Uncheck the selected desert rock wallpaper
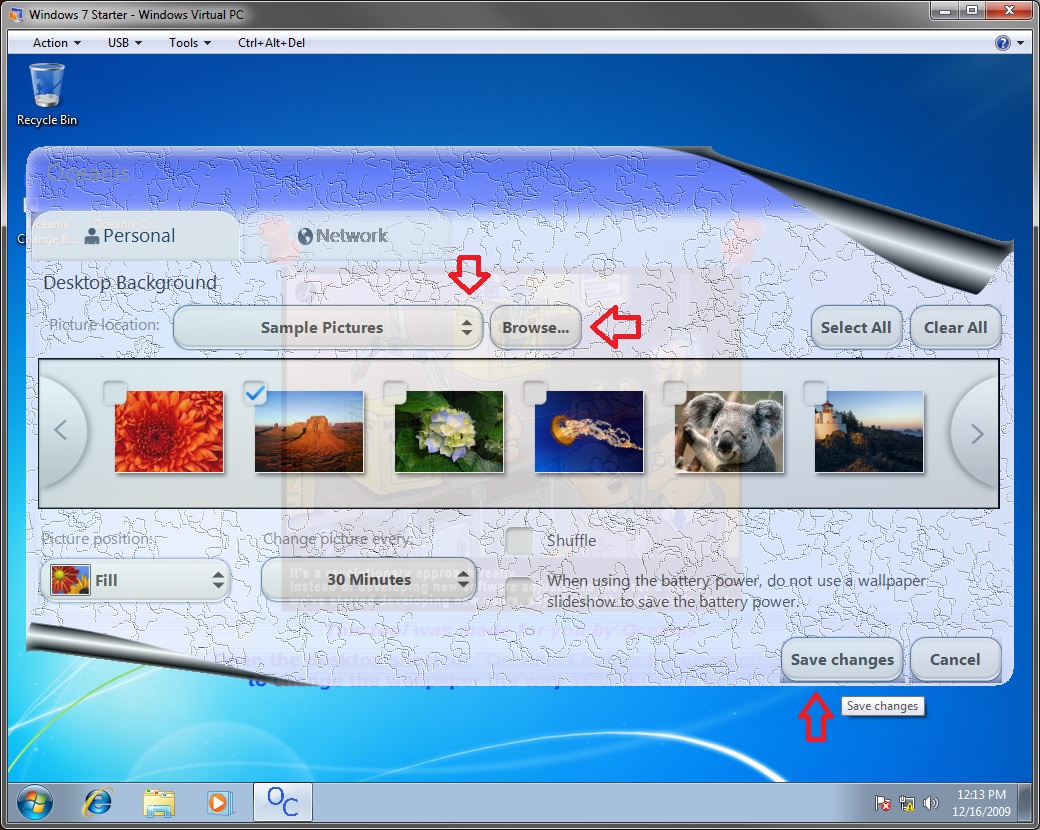The width and height of the screenshot is (1040, 830). point(255,394)
